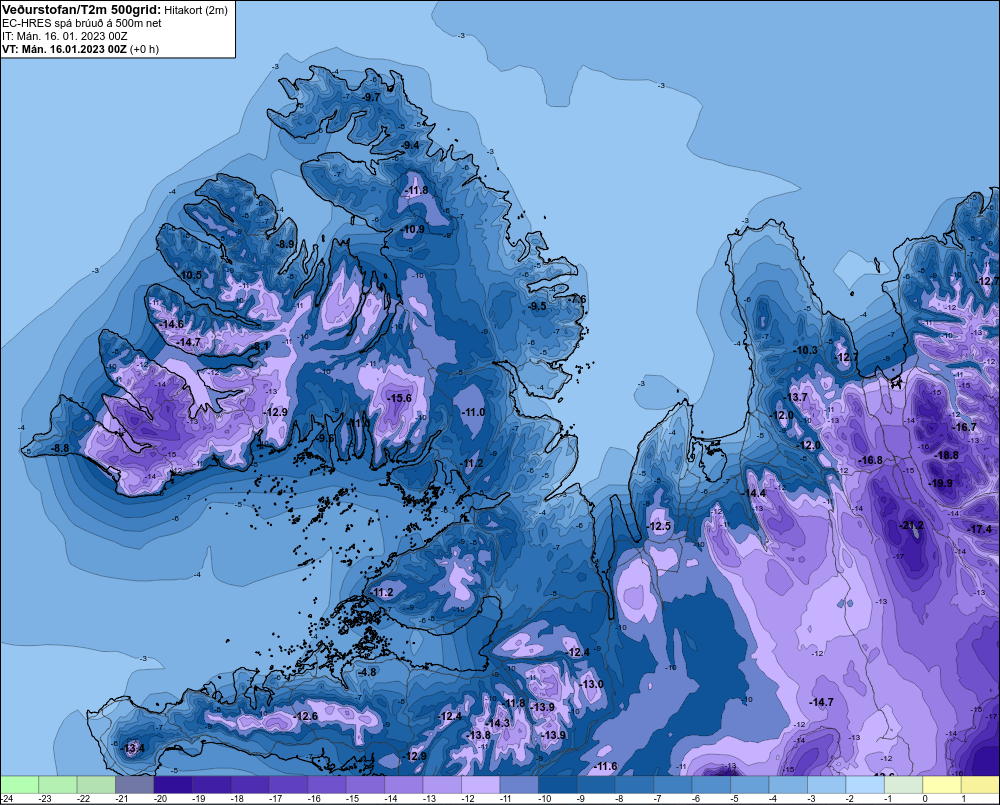
Task: Click the -4.8 temperature label
Action: [x=367, y=672]
